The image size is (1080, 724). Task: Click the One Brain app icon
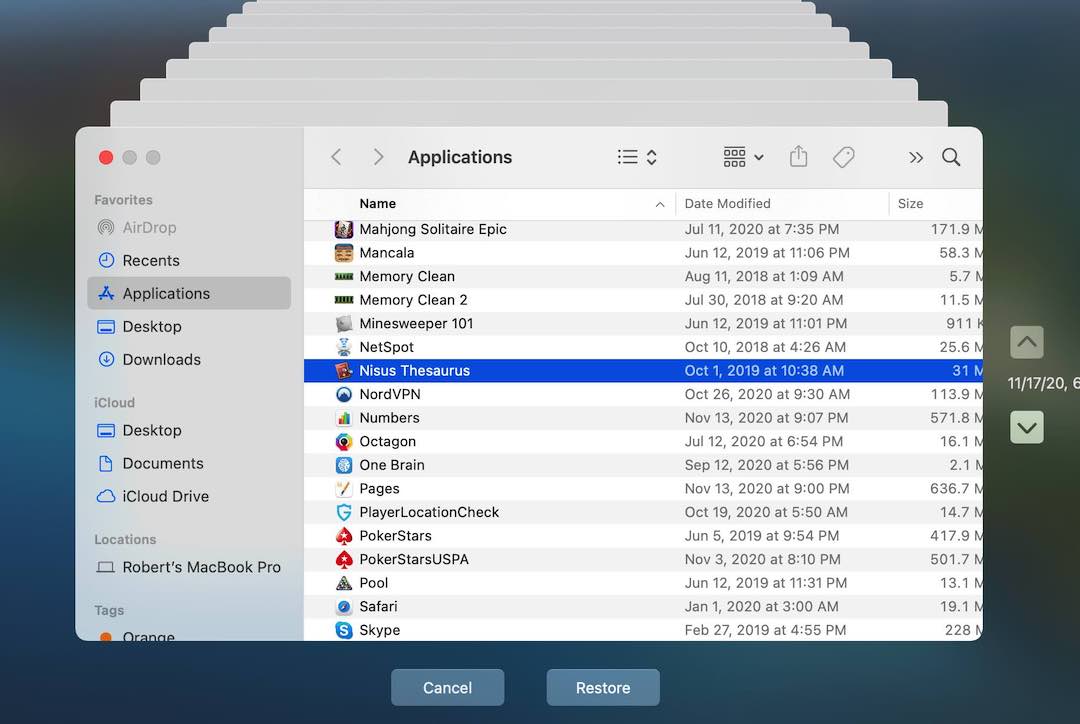[344, 465]
